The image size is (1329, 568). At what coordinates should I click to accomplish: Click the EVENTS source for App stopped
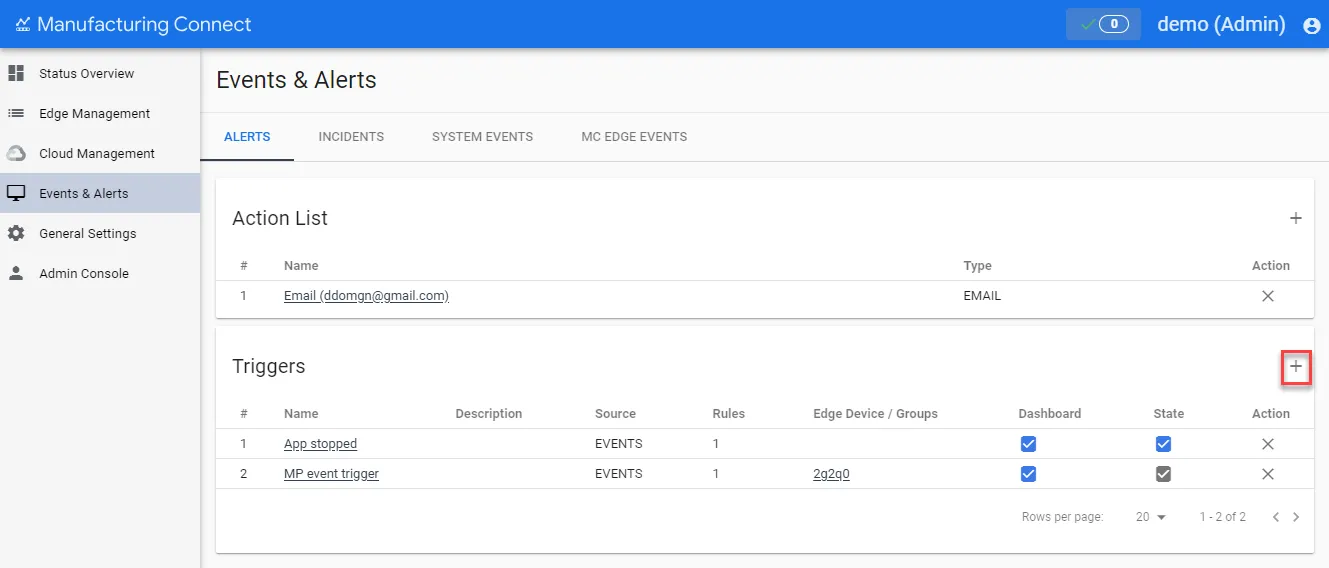pos(619,444)
